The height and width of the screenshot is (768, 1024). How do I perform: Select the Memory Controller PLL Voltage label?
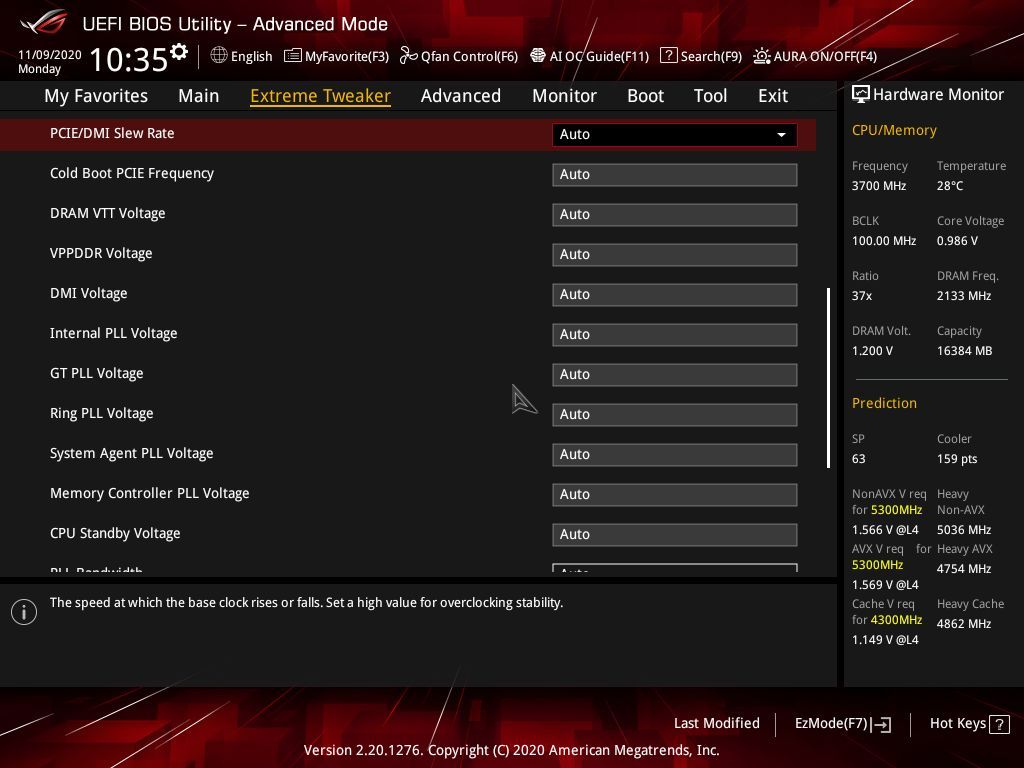pos(150,493)
